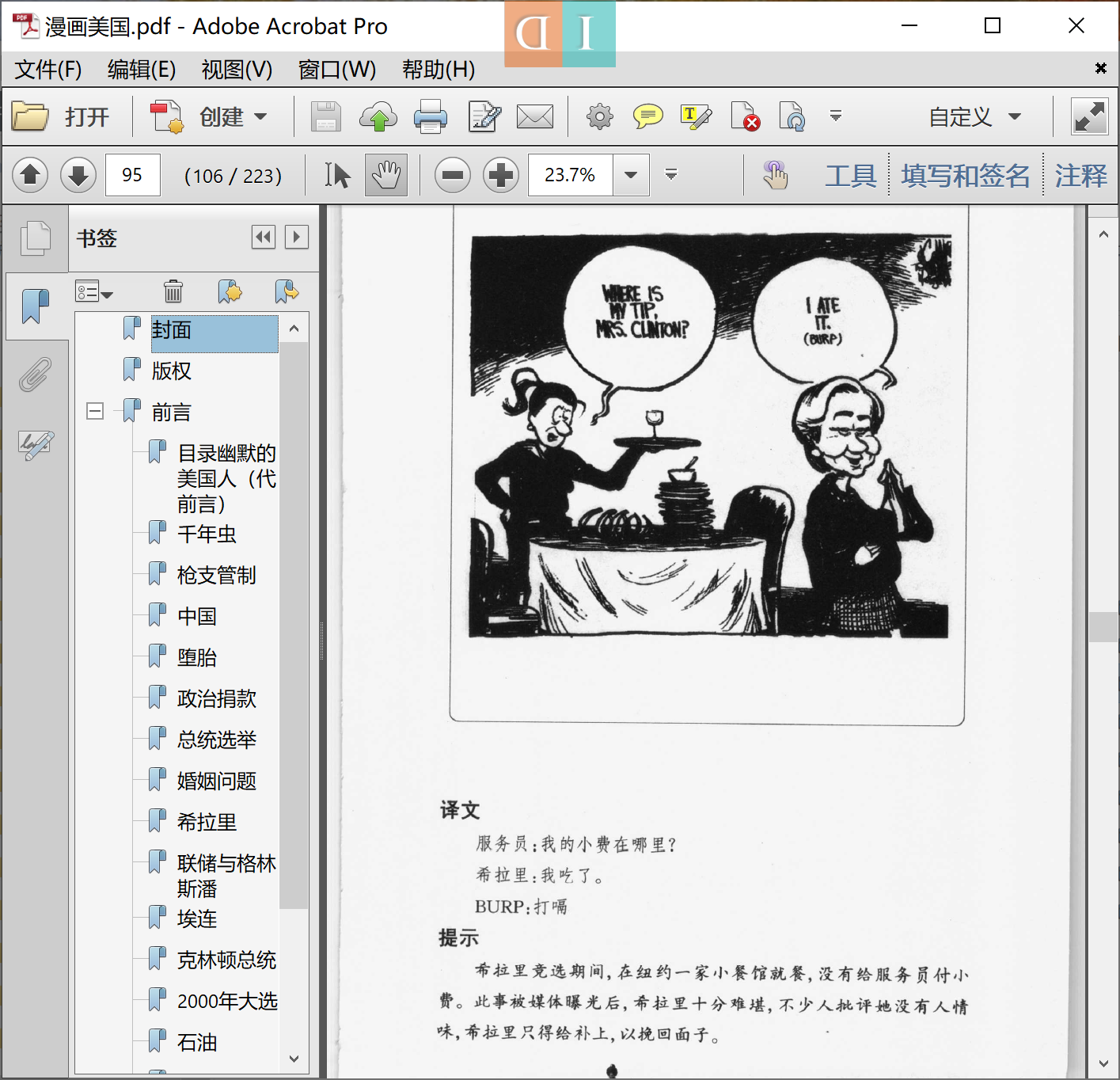Jump to the 枪支管制 bookmark

(217, 575)
